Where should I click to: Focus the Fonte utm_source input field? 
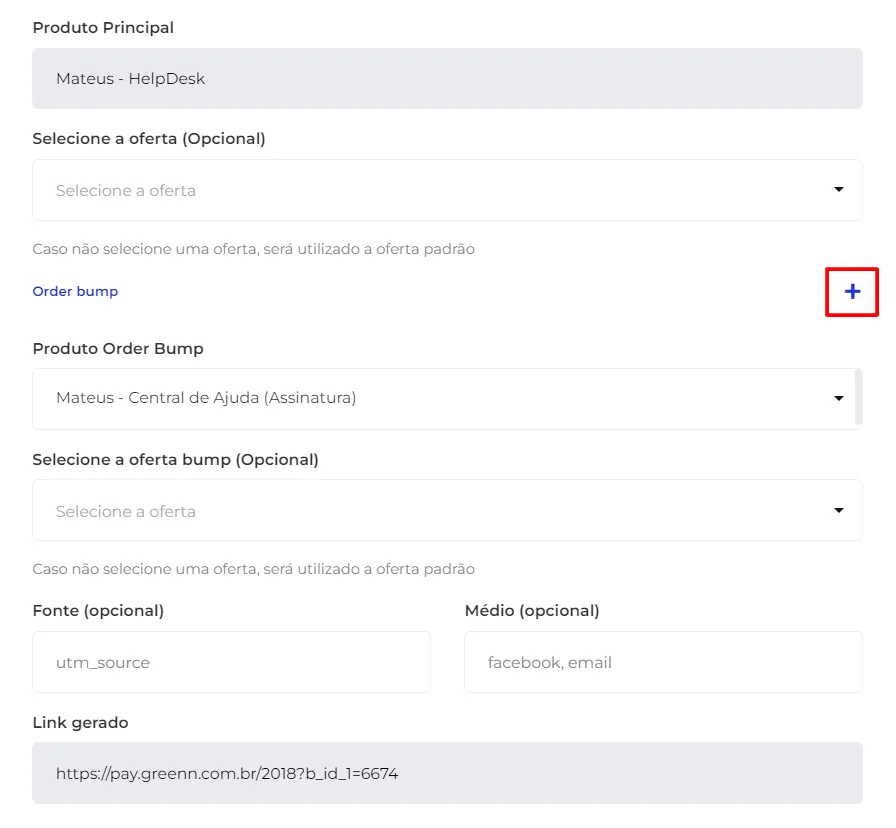pos(231,662)
